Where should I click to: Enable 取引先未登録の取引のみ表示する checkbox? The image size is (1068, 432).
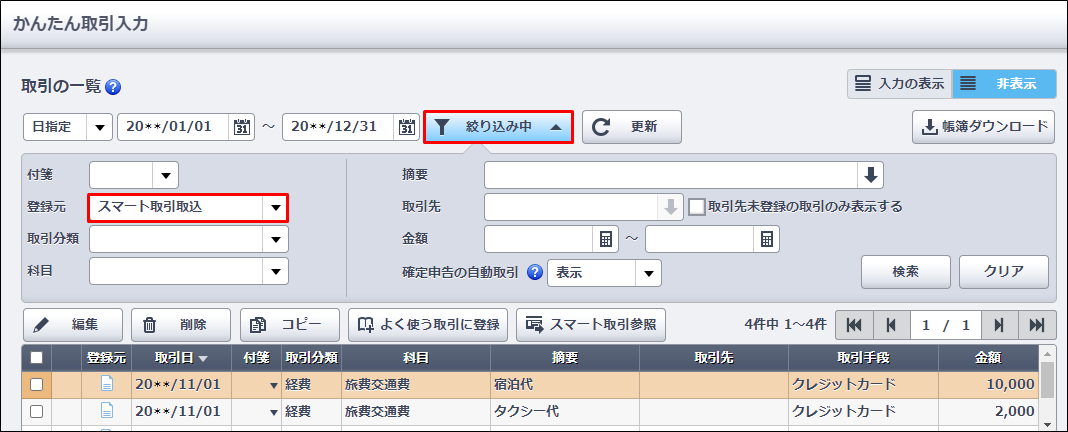(696, 207)
